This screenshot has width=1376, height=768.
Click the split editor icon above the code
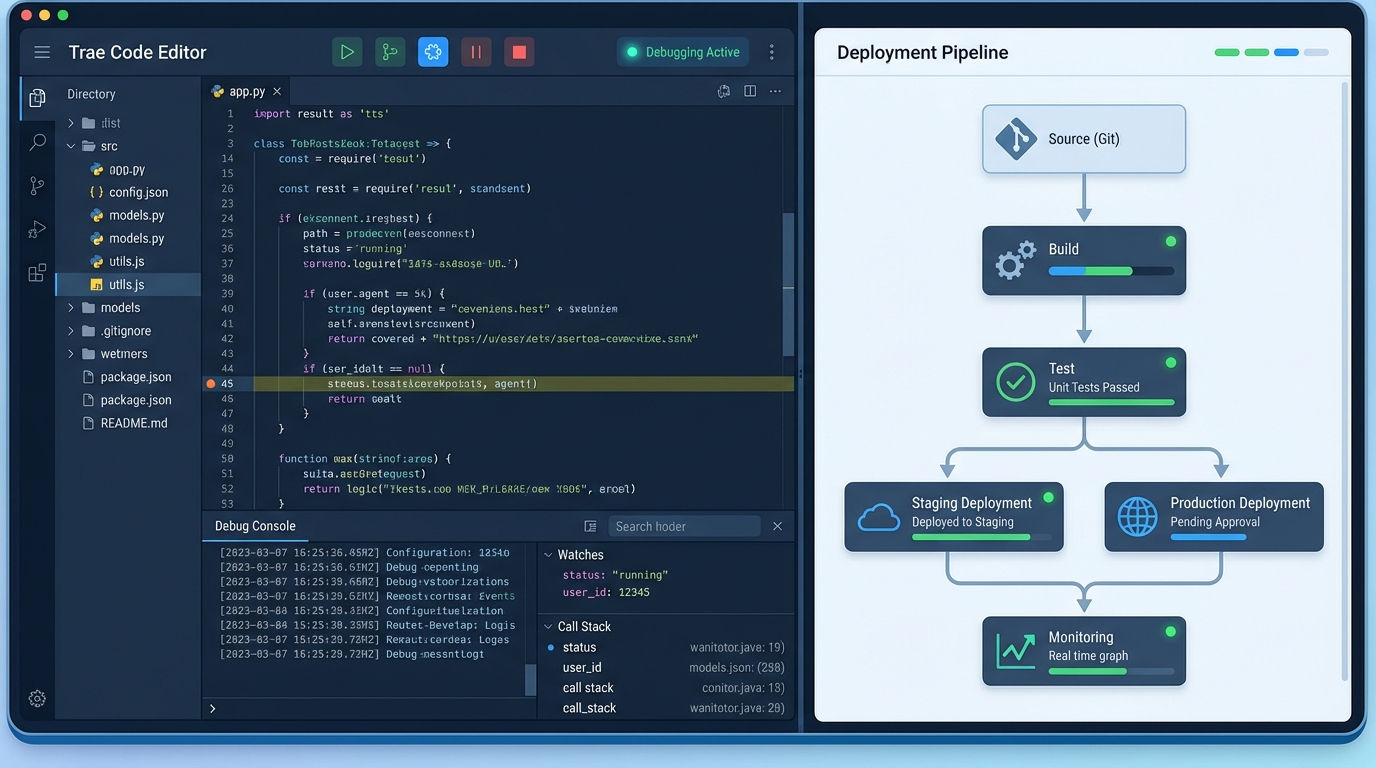coord(750,90)
